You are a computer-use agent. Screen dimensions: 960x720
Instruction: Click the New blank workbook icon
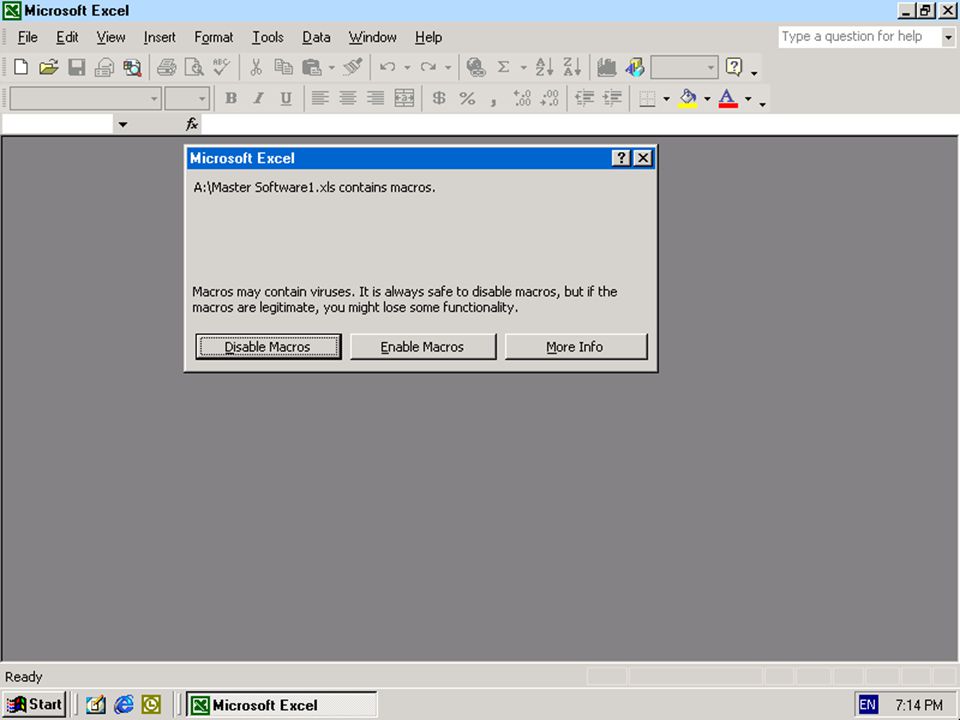pyautogui.click(x=21, y=67)
